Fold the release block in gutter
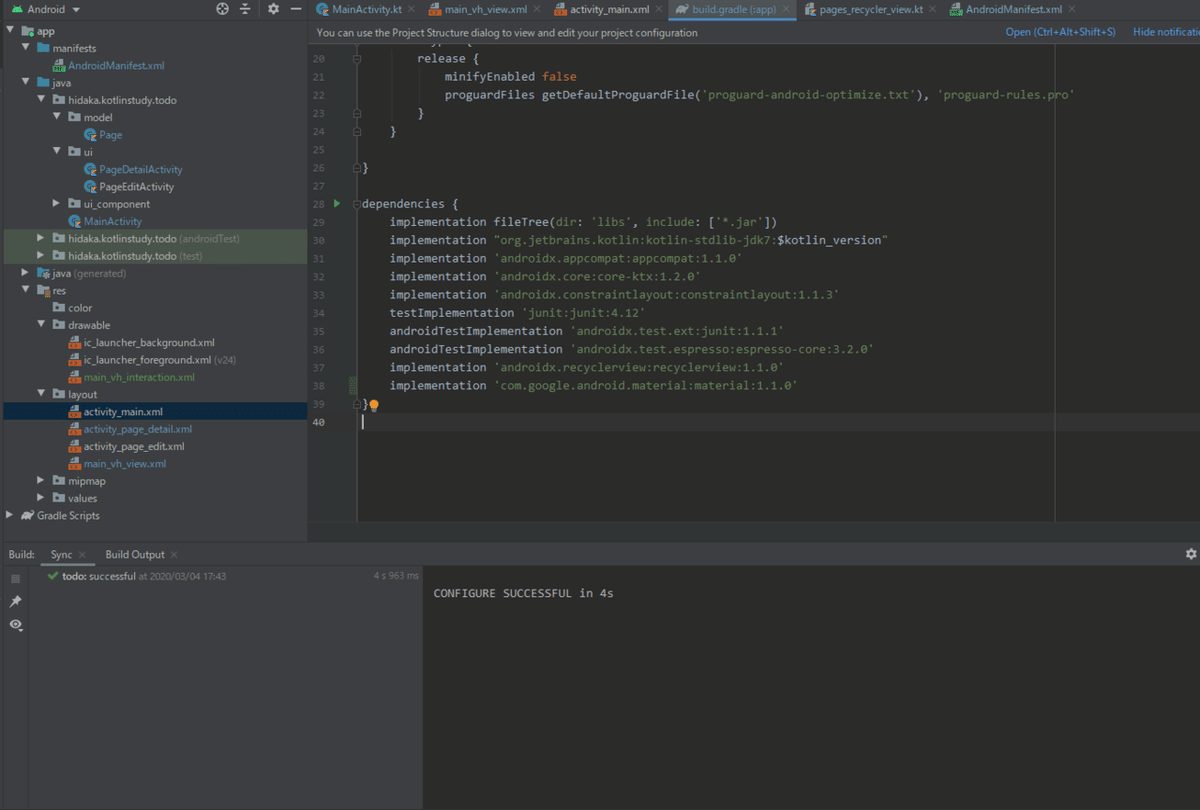 click(357, 59)
